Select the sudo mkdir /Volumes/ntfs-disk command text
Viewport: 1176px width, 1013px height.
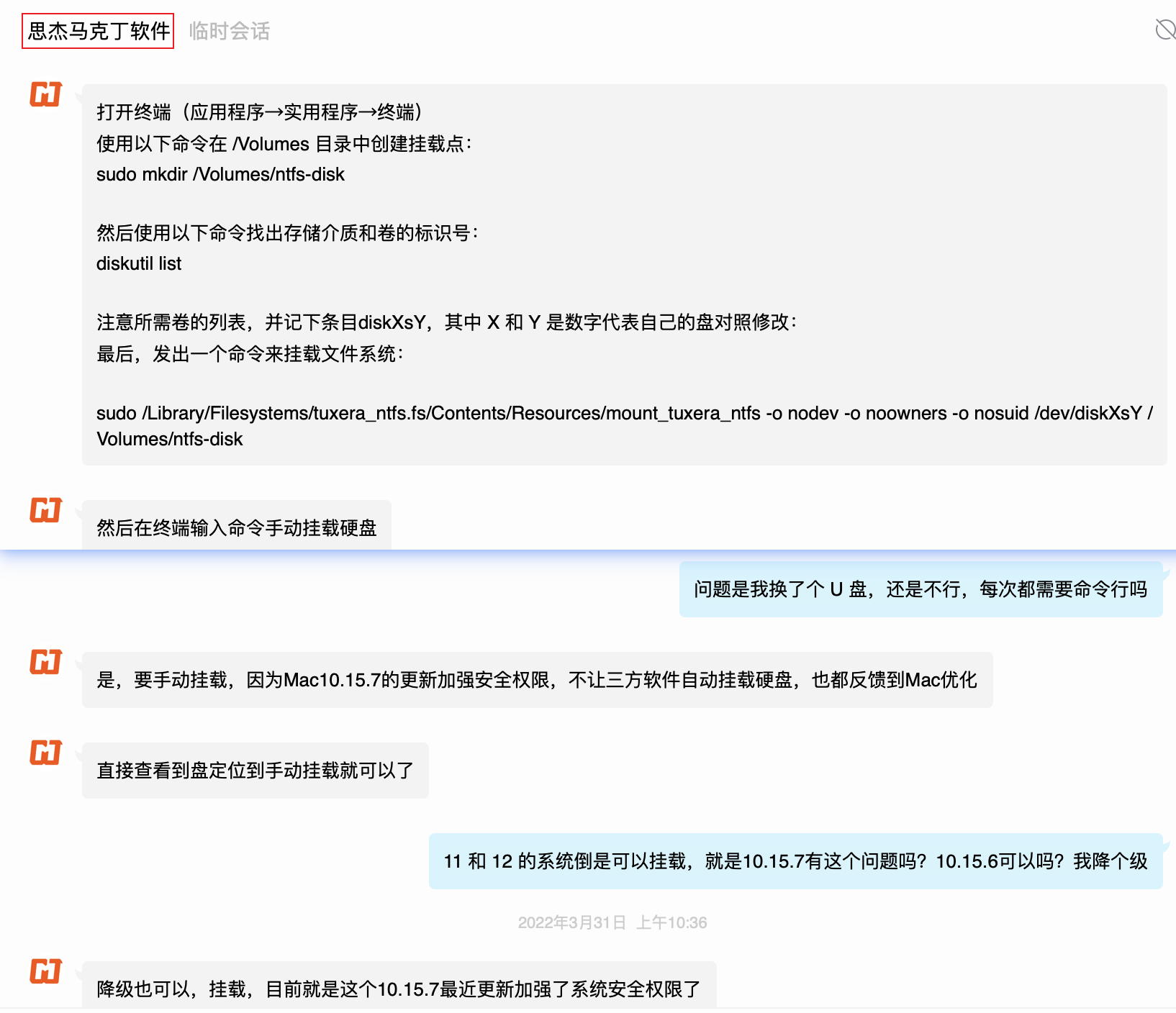(x=221, y=174)
